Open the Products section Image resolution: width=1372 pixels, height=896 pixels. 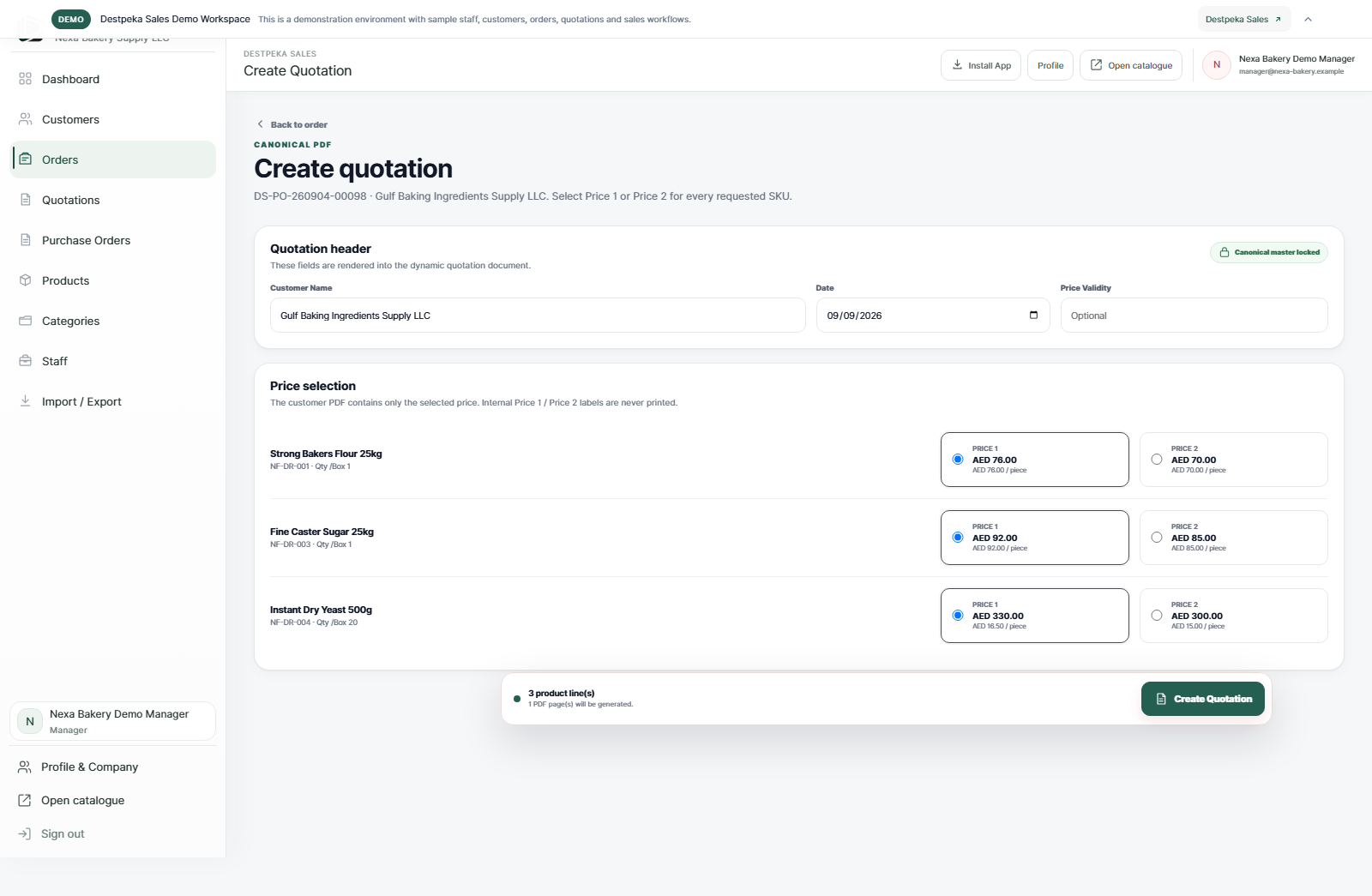point(112,280)
